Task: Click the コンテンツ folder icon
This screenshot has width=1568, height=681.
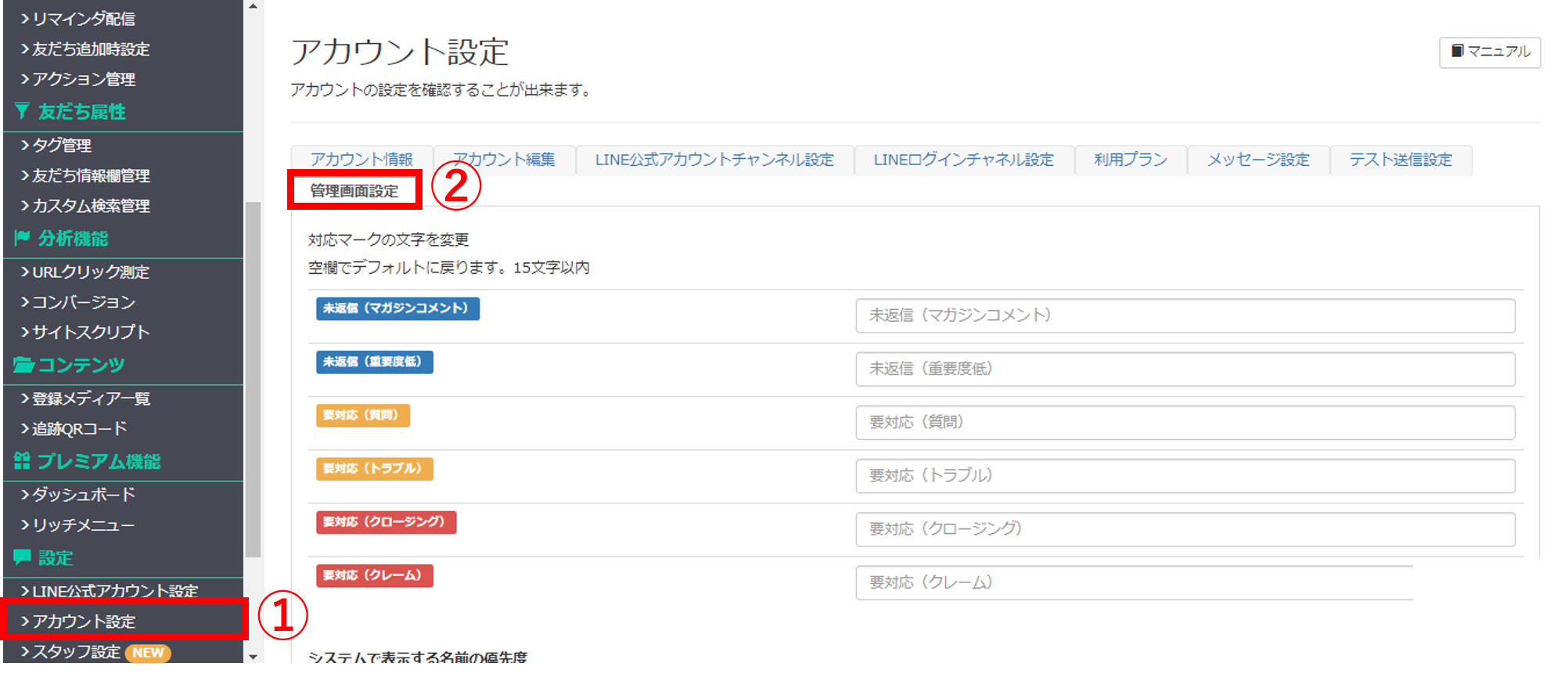Action: pyautogui.click(x=23, y=365)
